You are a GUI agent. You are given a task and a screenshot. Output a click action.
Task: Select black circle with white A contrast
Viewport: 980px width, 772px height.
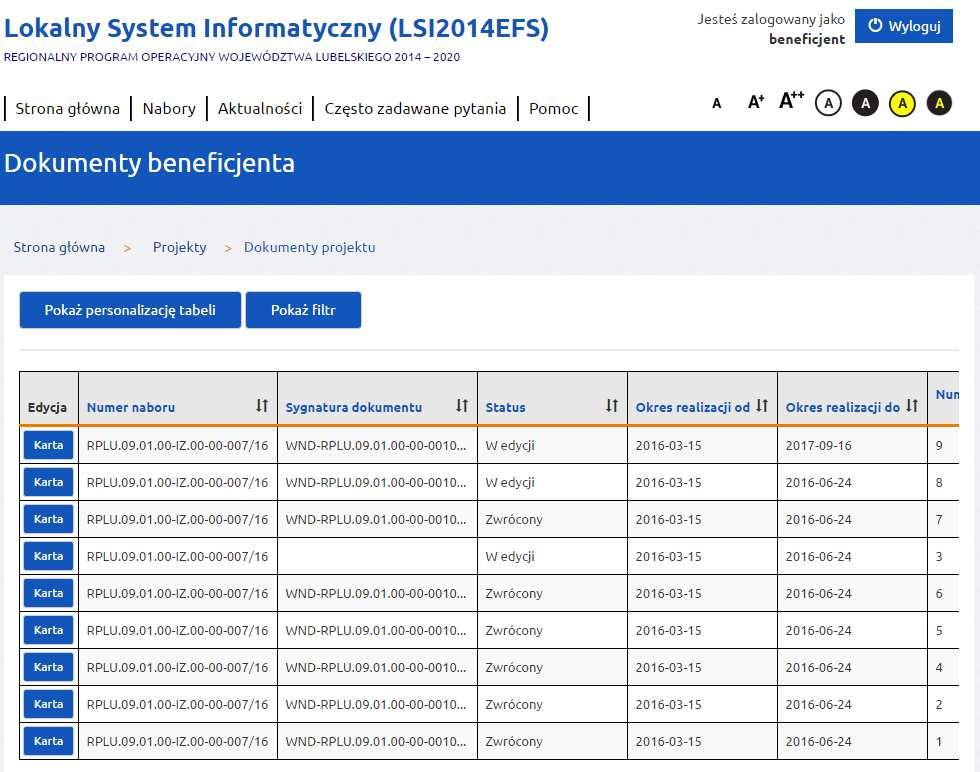click(x=866, y=103)
